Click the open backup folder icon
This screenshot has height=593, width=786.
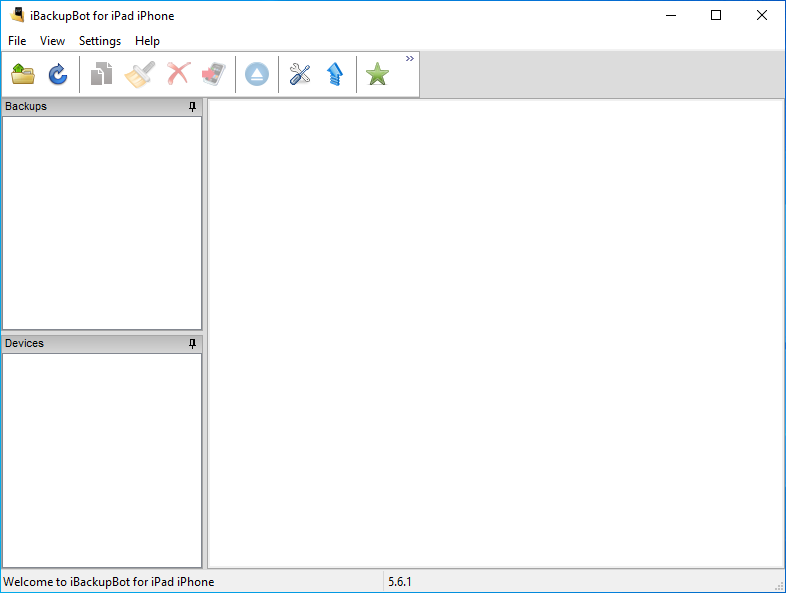coord(23,74)
